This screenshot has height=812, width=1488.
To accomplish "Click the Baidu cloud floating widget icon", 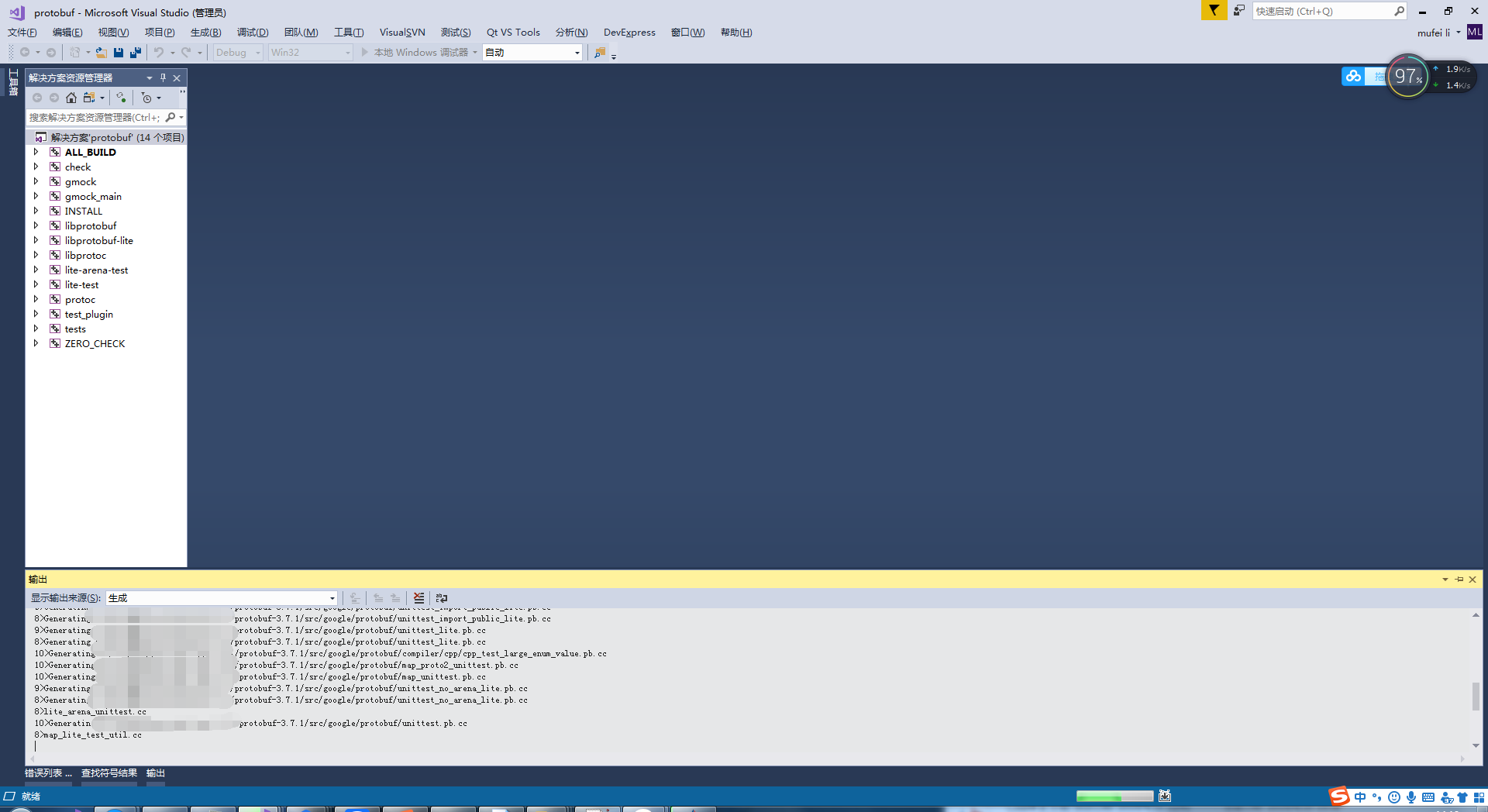I will (x=1353, y=76).
